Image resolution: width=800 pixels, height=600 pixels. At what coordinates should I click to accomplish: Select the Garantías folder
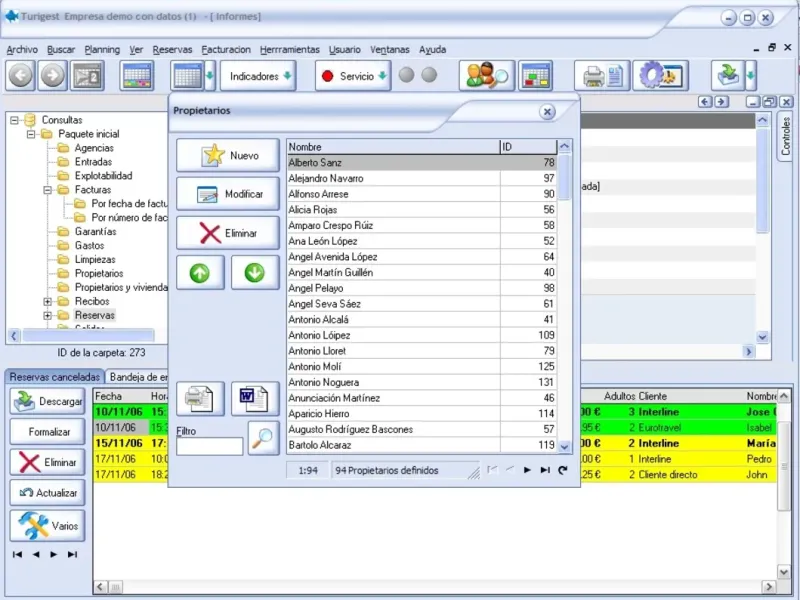click(95, 232)
